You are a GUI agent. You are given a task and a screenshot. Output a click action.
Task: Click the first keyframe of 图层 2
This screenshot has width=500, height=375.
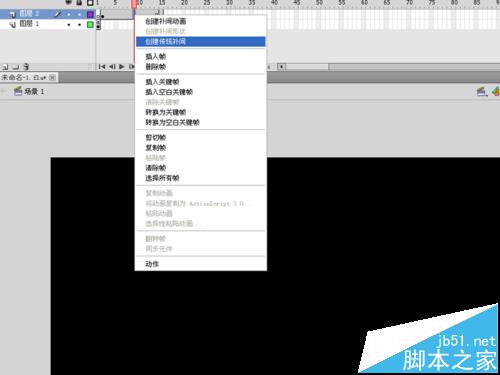pyautogui.click(x=98, y=14)
